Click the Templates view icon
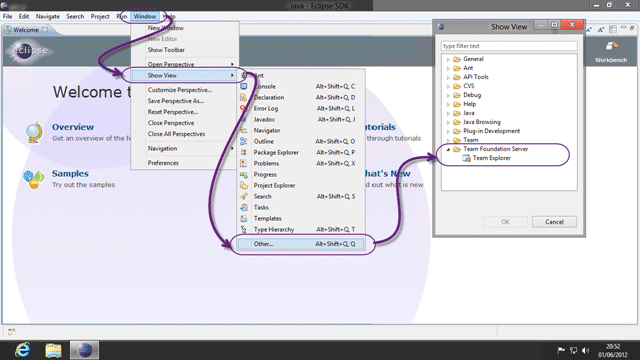This screenshot has width=640, height=360. (244, 218)
